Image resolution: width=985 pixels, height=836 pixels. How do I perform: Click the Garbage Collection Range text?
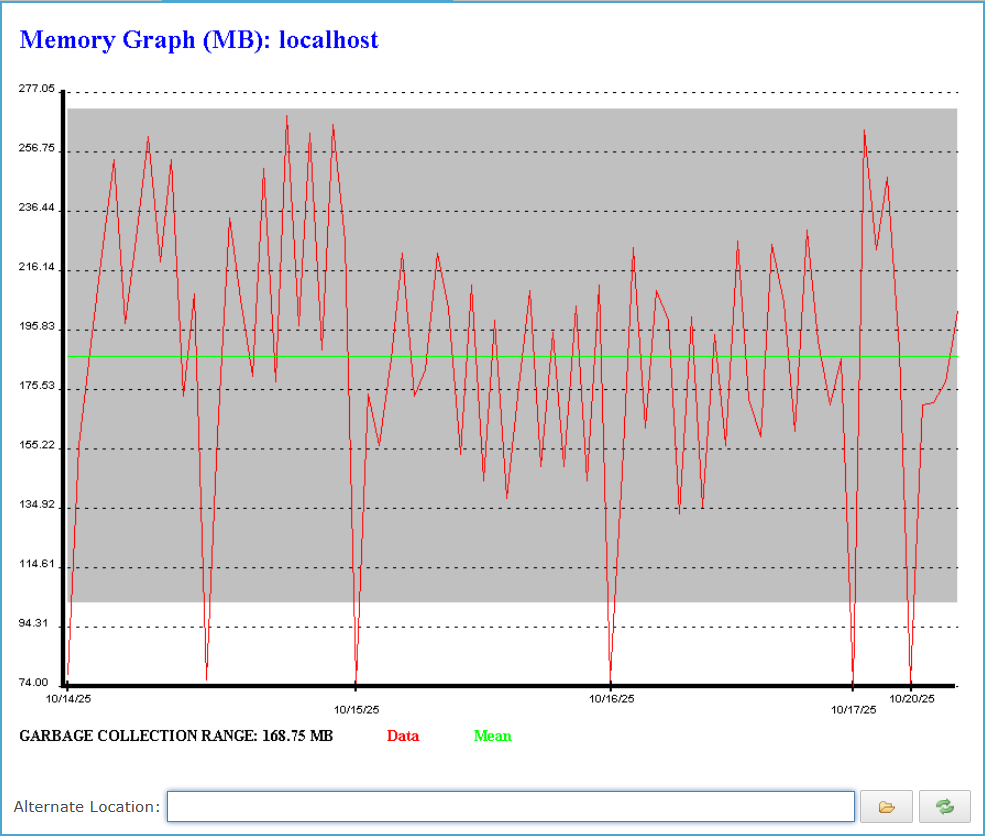coord(176,736)
